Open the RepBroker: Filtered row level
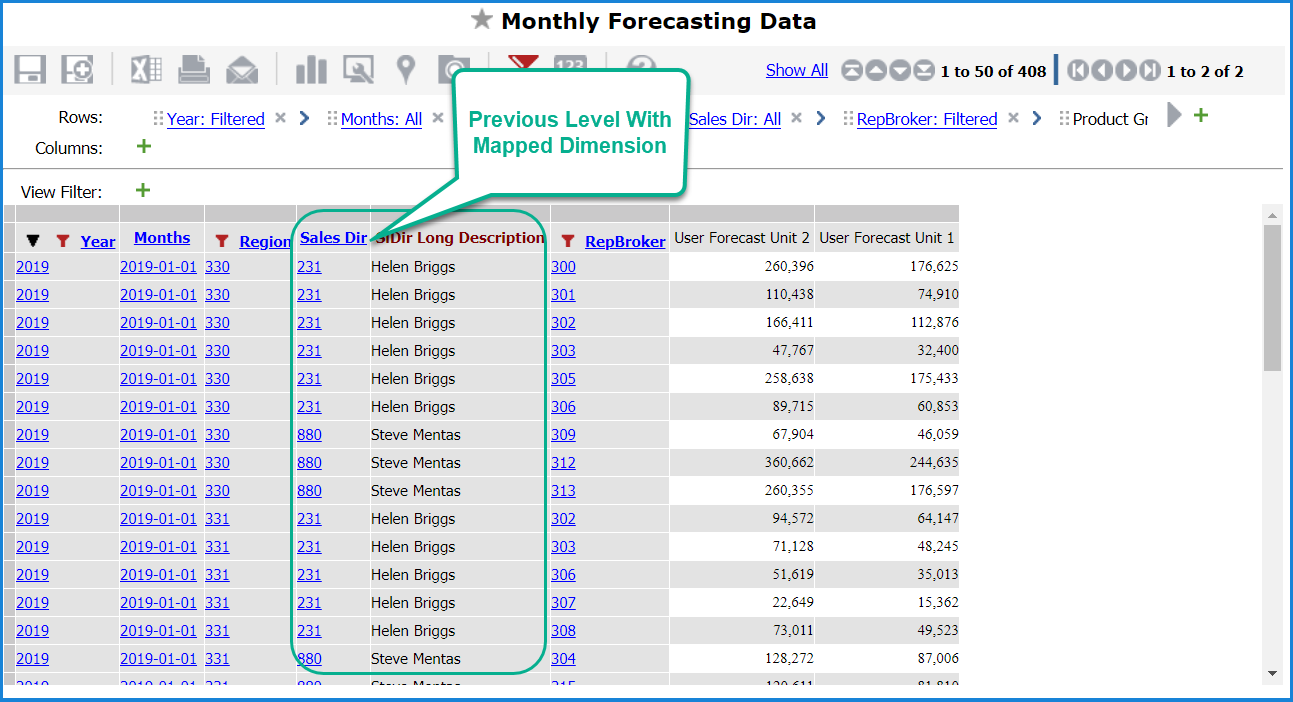 [926, 119]
